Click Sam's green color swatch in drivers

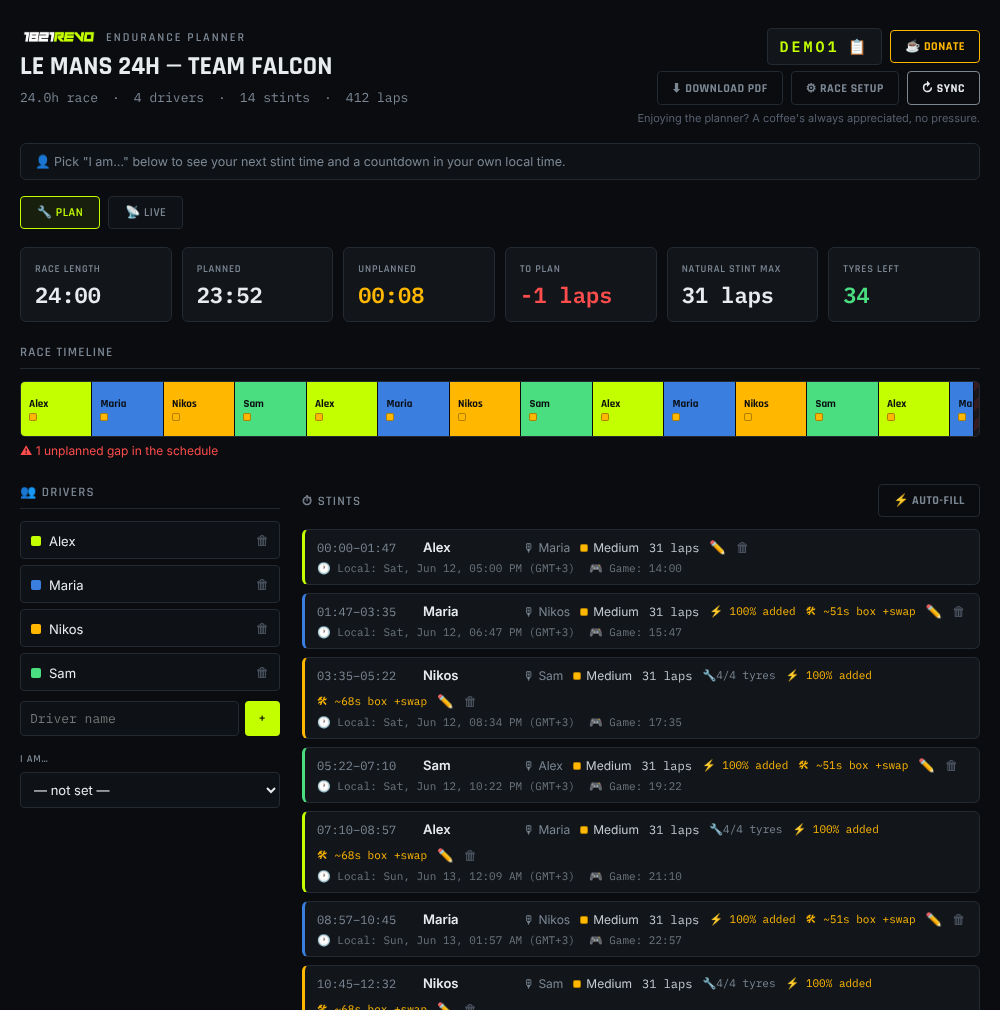pos(36,673)
